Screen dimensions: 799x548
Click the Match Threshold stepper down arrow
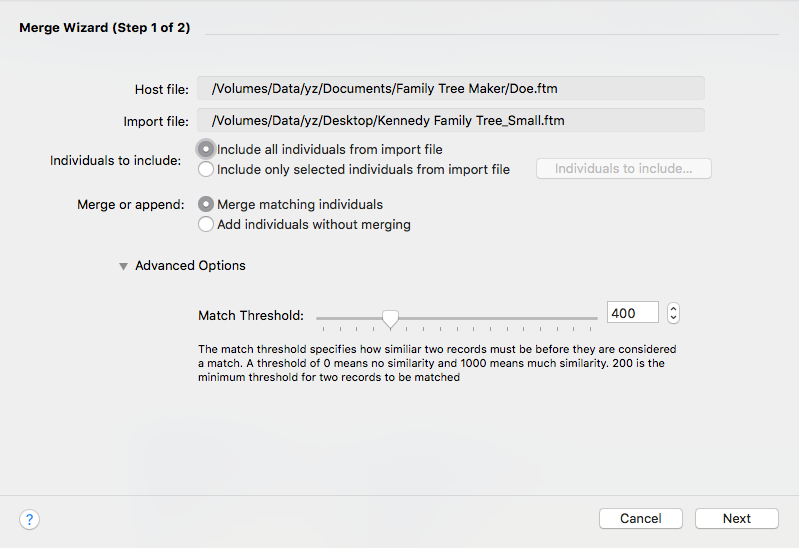point(673,318)
